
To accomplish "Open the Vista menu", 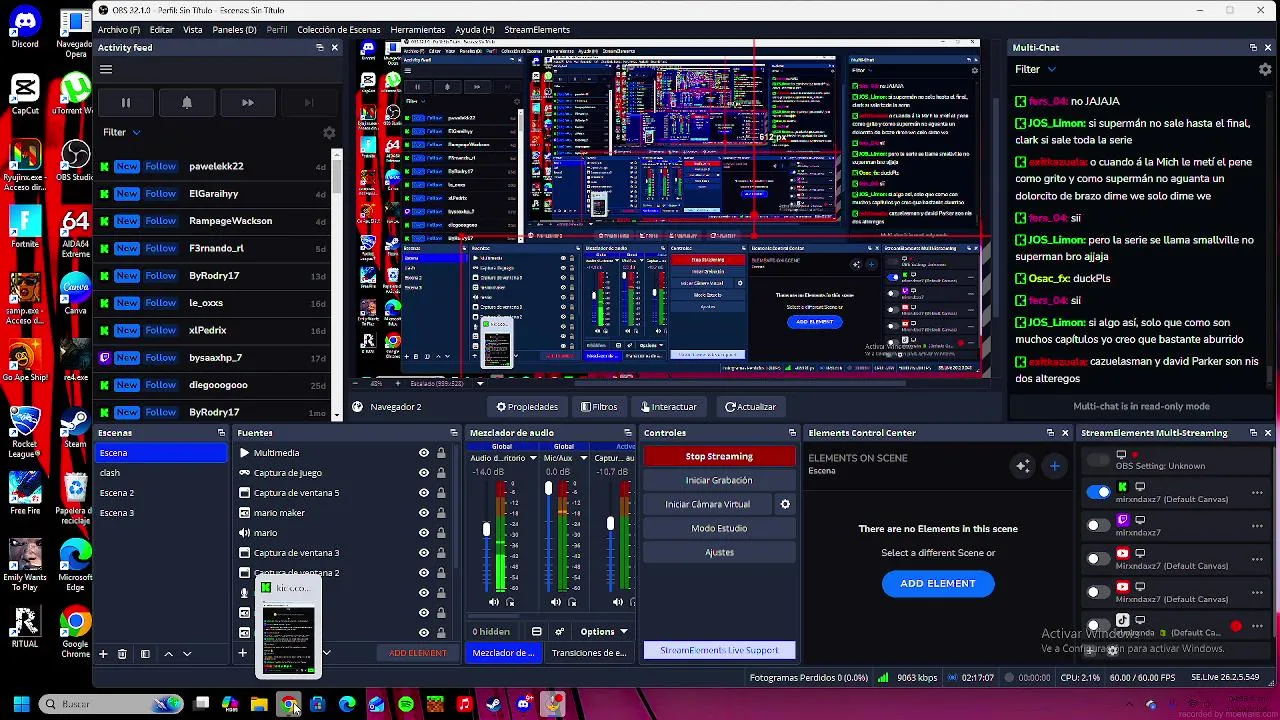I will point(193,30).
